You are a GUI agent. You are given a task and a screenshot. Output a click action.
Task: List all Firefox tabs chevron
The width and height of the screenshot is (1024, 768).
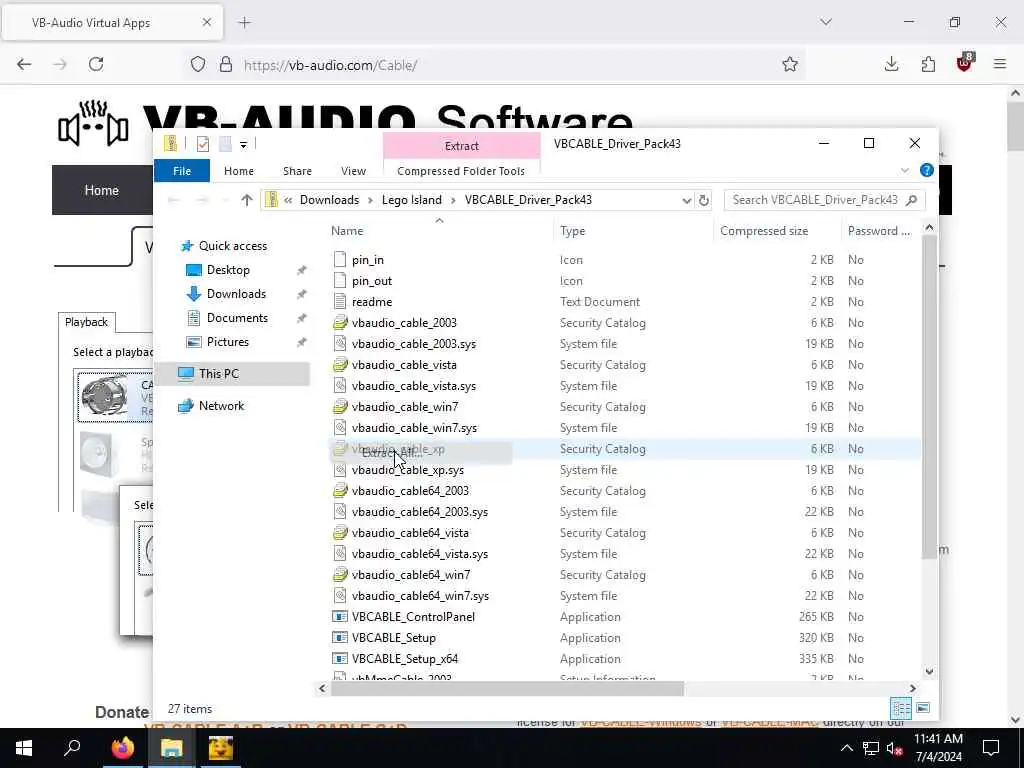point(826,22)
